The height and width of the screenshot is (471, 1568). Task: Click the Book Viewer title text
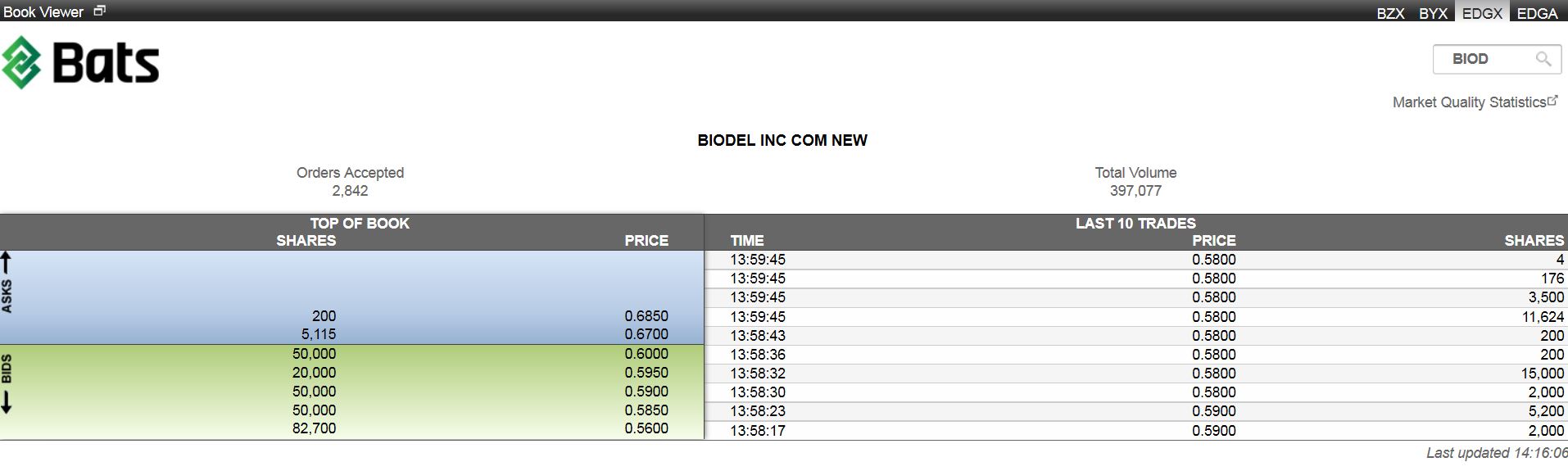(43, 11)
